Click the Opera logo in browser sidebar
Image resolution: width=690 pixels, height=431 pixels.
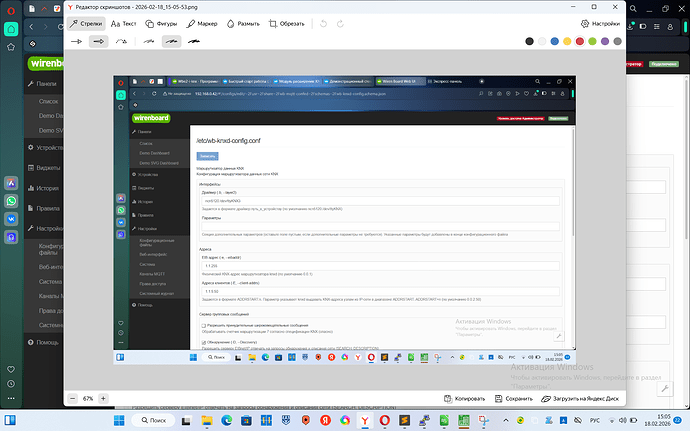point(11,10)
